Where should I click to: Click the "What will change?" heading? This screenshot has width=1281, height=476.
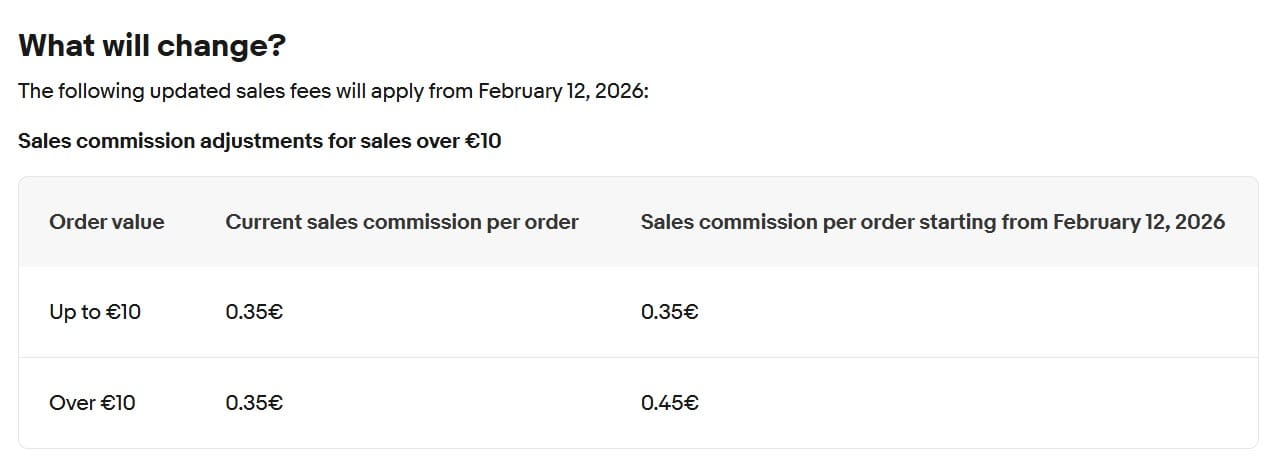(152, 46)
